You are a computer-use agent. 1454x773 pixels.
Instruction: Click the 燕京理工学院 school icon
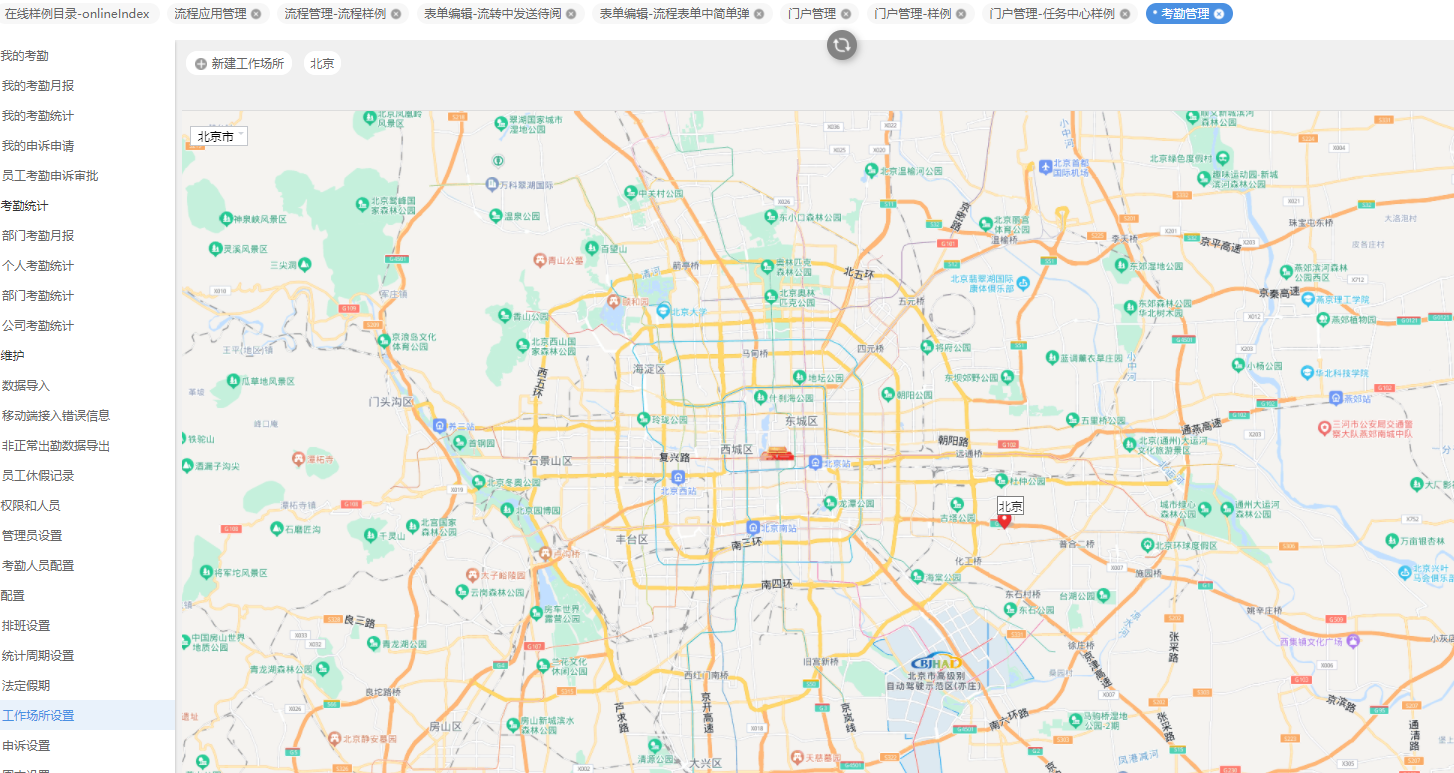1307,298
